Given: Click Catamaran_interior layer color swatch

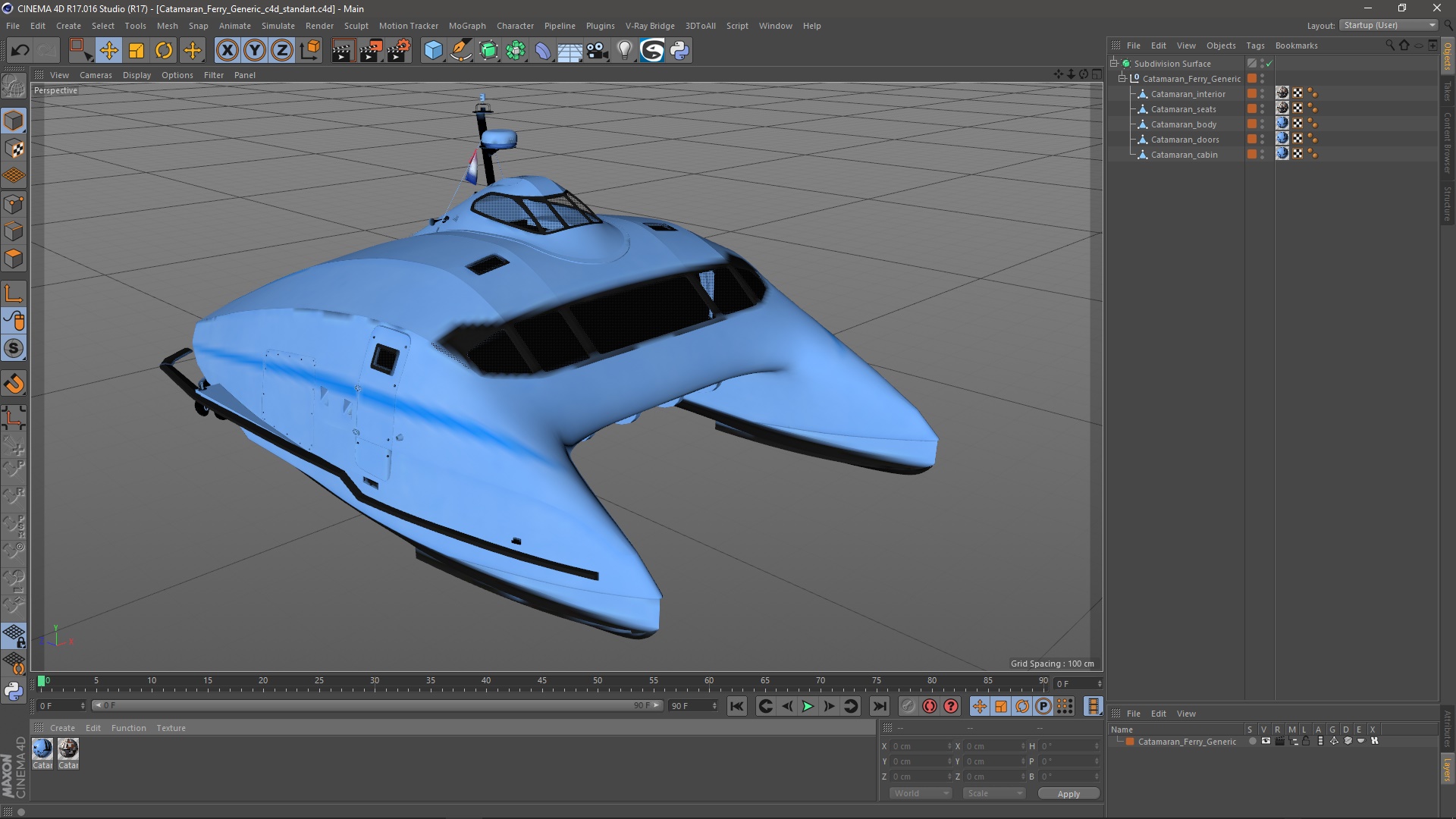Looking at the screenshot, I should [1252, 93].
